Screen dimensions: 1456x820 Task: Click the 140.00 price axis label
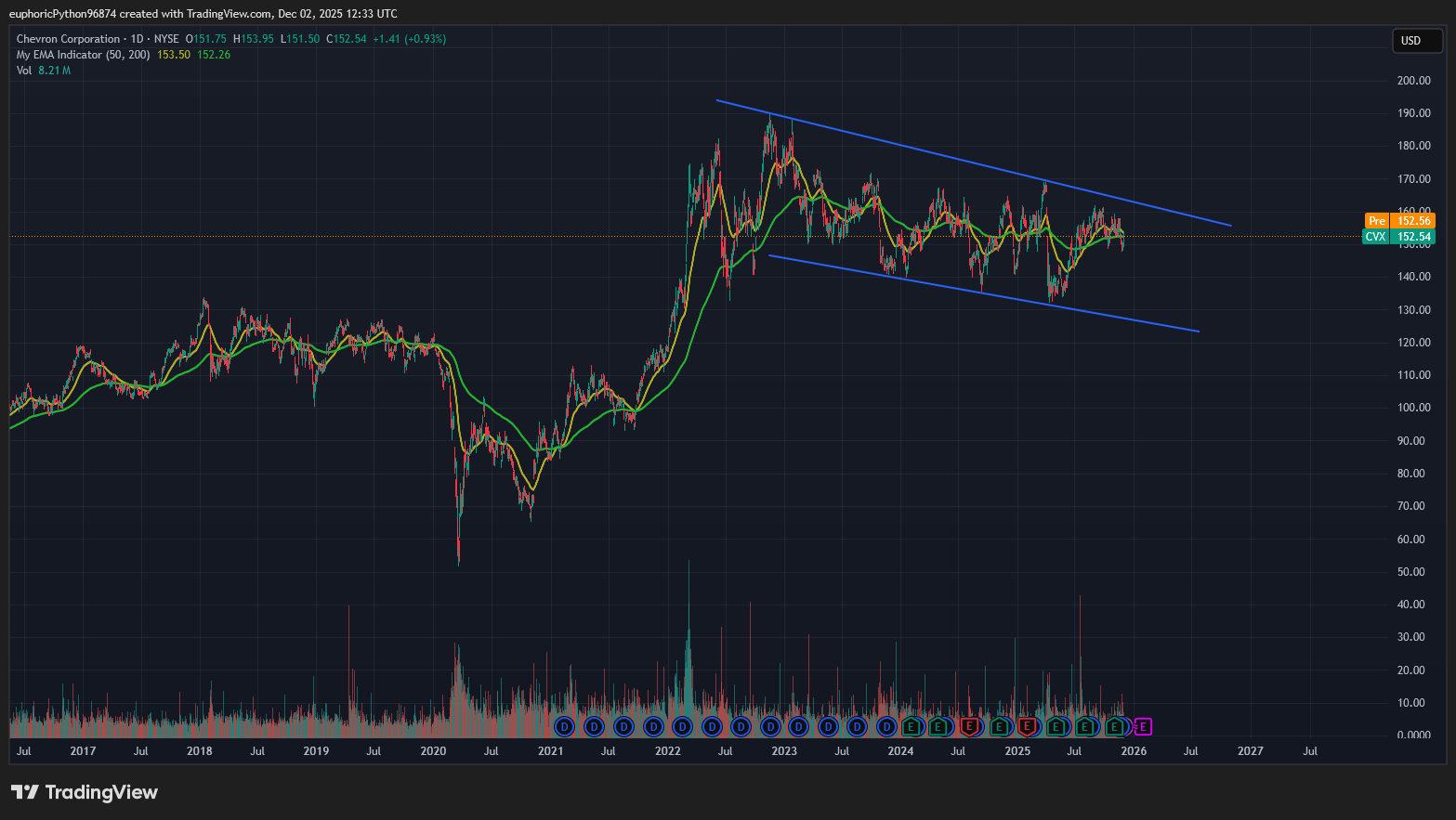click(1414, 277)
